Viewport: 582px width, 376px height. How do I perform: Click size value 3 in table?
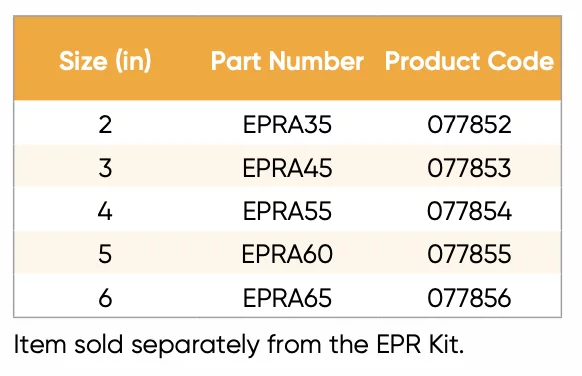tap(105, 168)
